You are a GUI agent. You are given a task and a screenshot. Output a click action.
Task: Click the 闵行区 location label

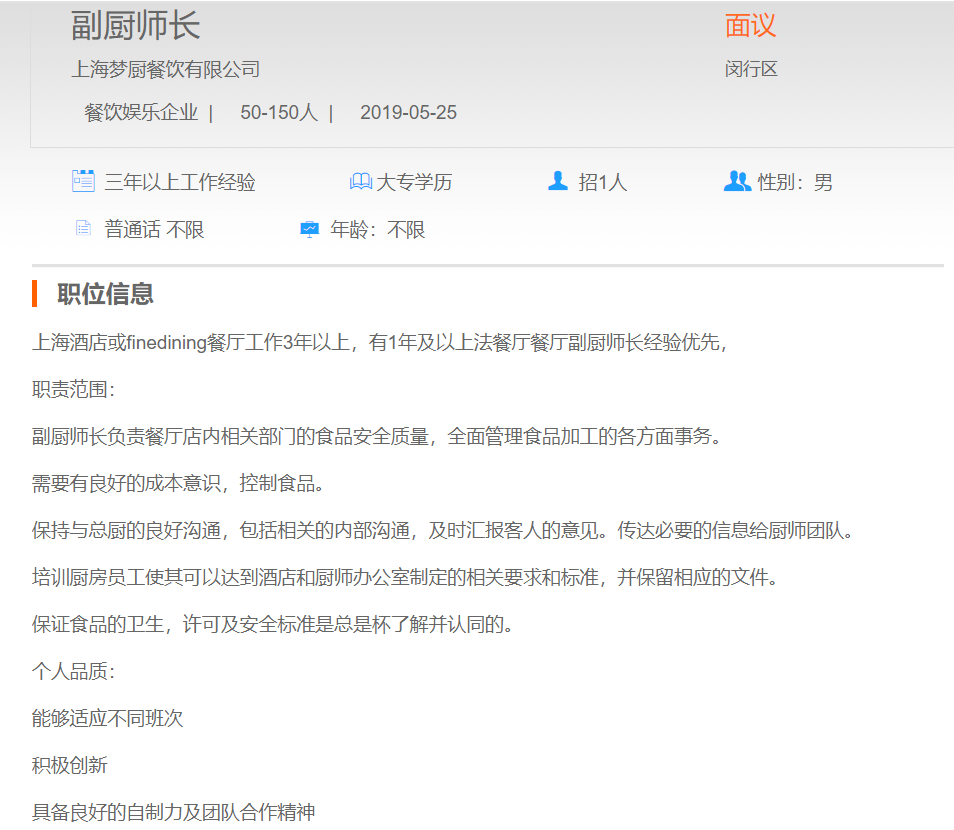[751, 69]
